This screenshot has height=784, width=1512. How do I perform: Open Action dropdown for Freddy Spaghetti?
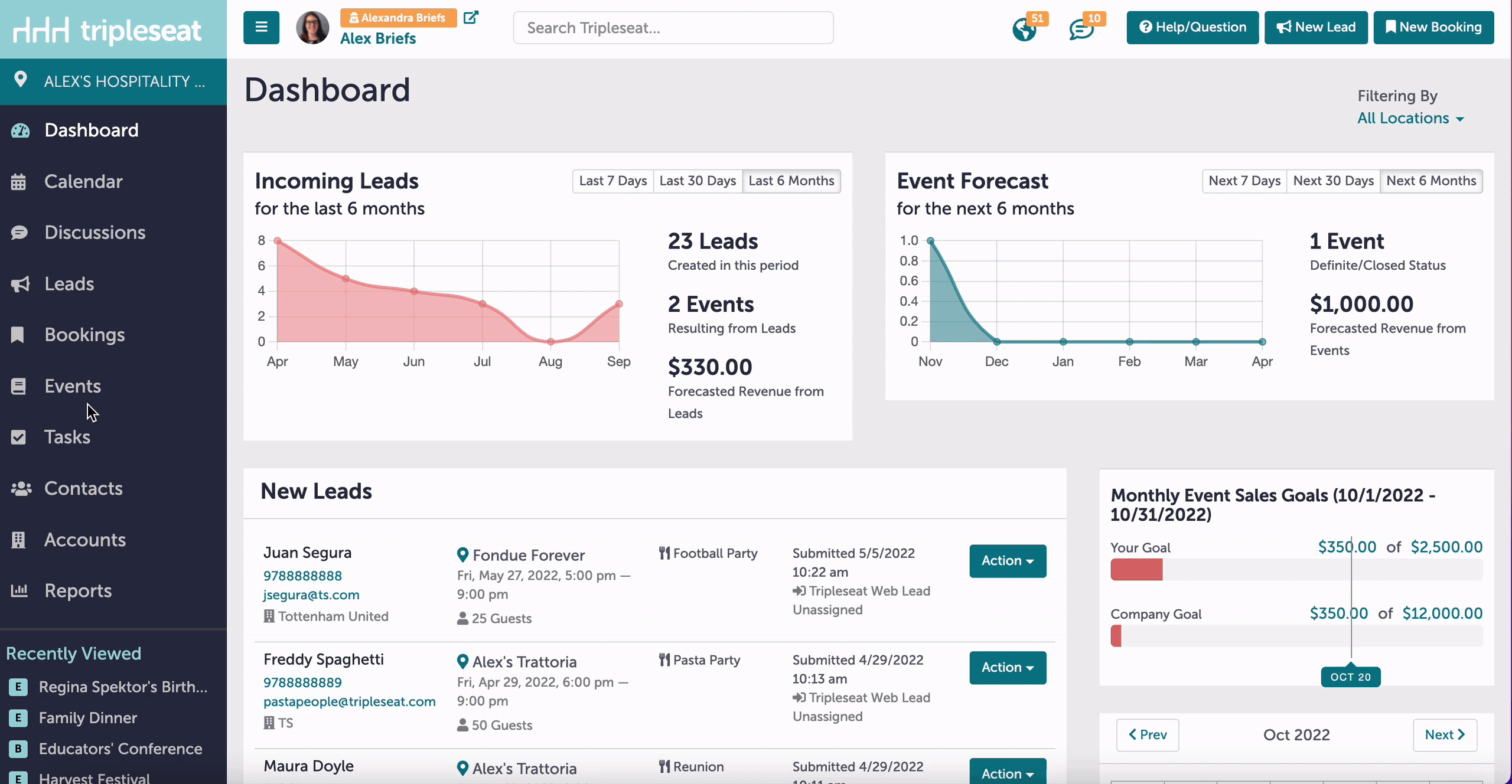(x=1008, y=668)
